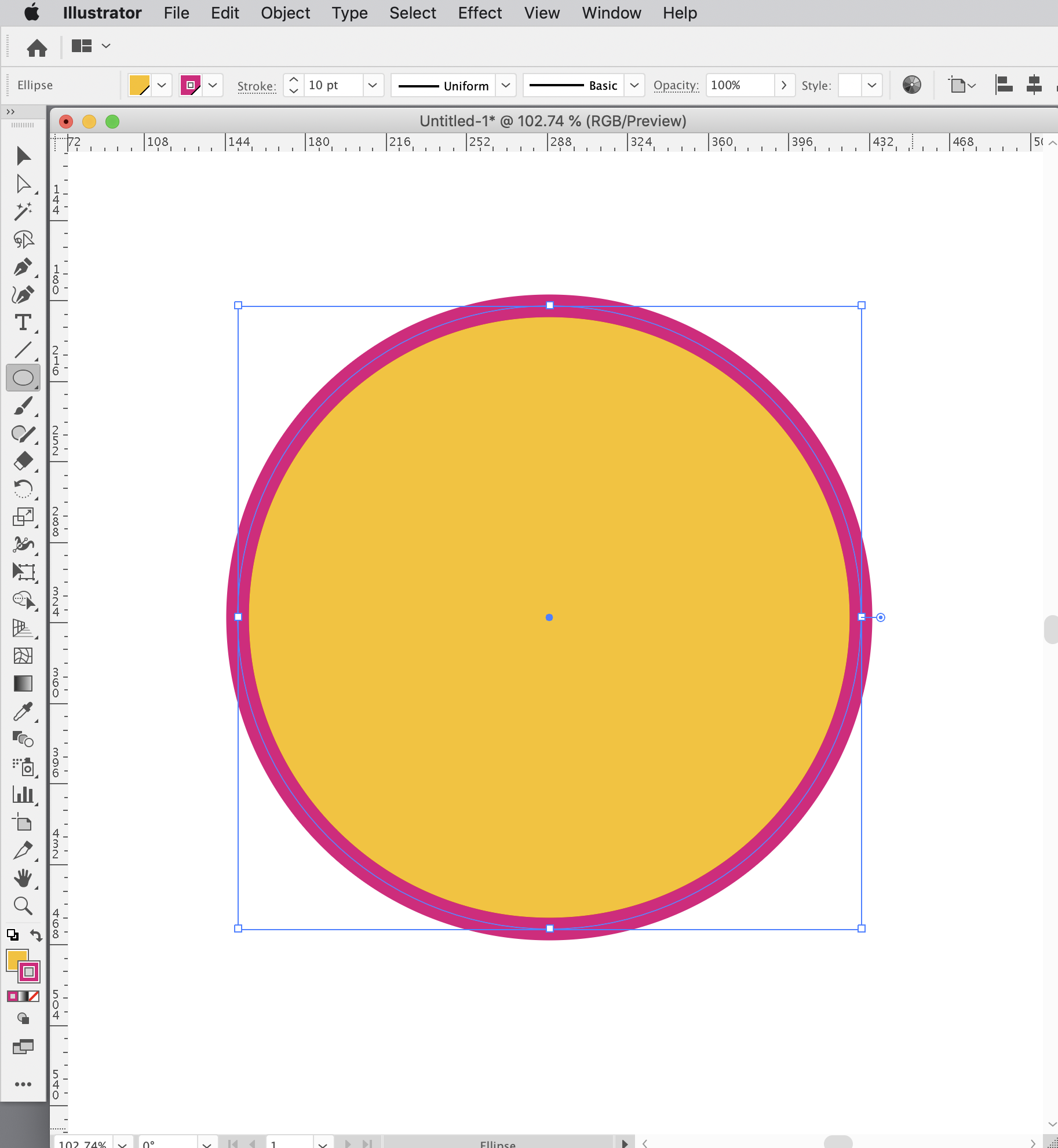This screenshot has height=1148, width=1058.
Task: Select the Rotate tool
Action: point(23,489)
